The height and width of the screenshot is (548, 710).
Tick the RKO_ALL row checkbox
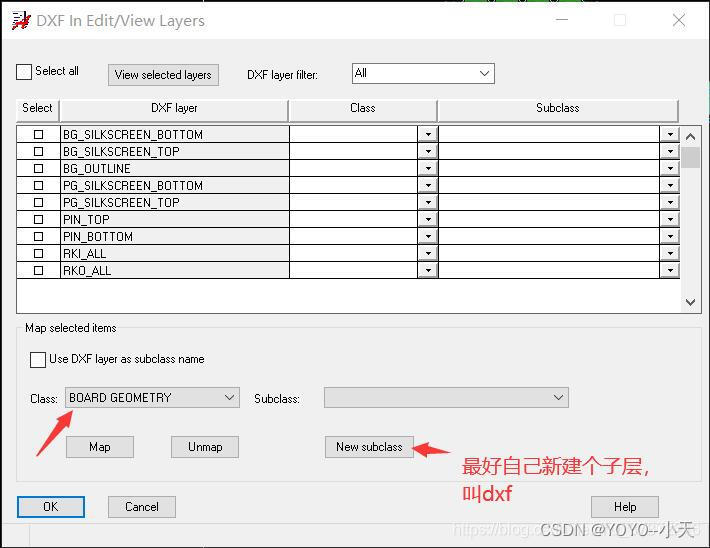39,271
